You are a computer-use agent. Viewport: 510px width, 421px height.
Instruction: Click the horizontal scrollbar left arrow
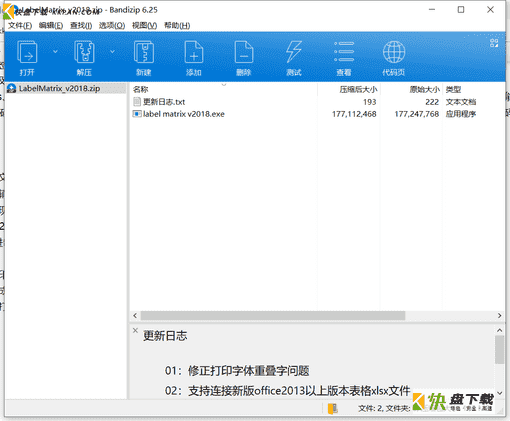point(135,316)
